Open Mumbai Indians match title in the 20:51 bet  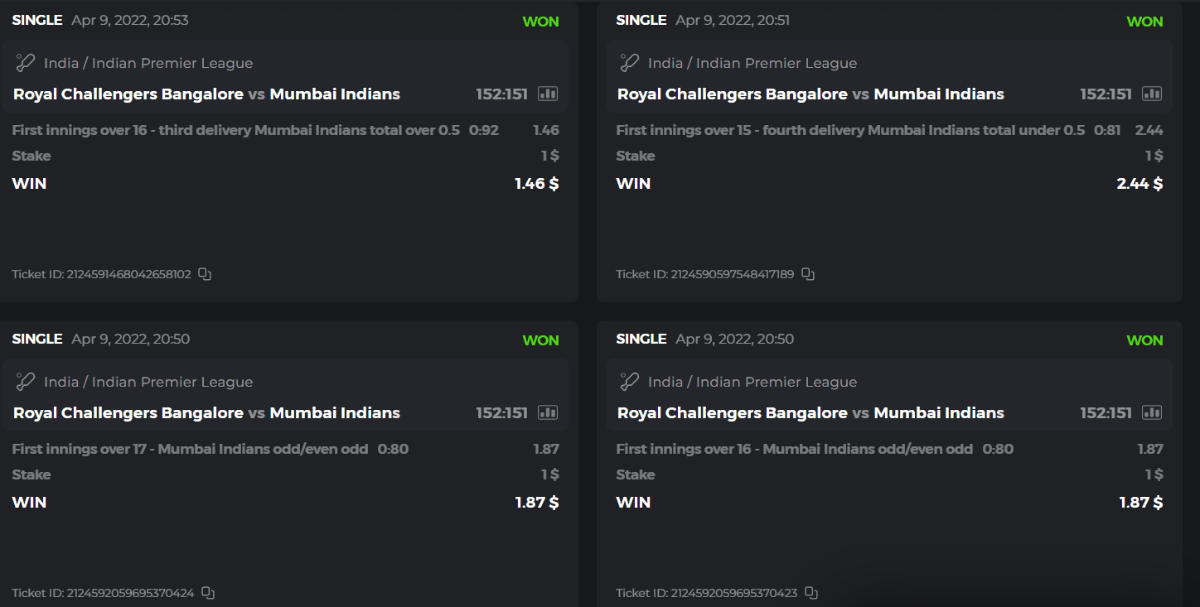pyautogui.click(x=938, y=94)
